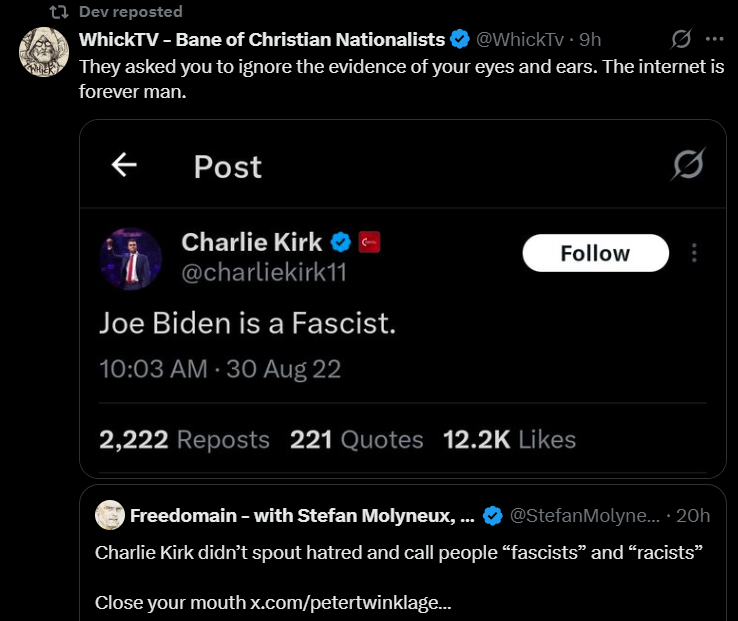The image size is (738, 621).
Task: View the 12.2K Likes list
Action: tap(509, 439)
